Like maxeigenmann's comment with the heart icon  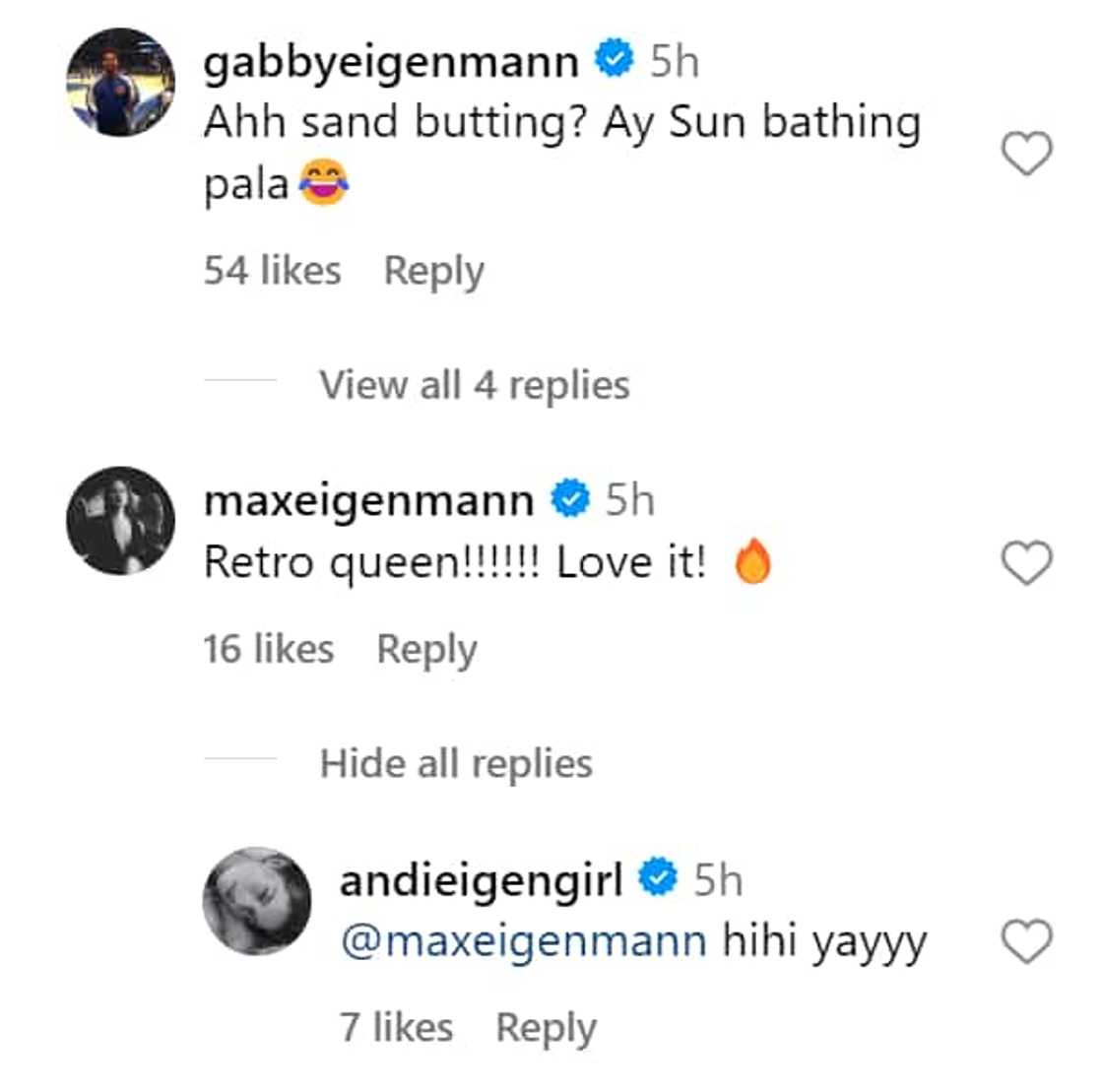(x=1024, y=561)
